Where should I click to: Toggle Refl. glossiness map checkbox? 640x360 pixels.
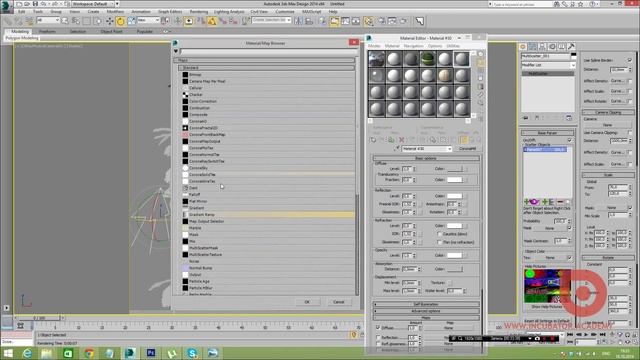point(378,344)
